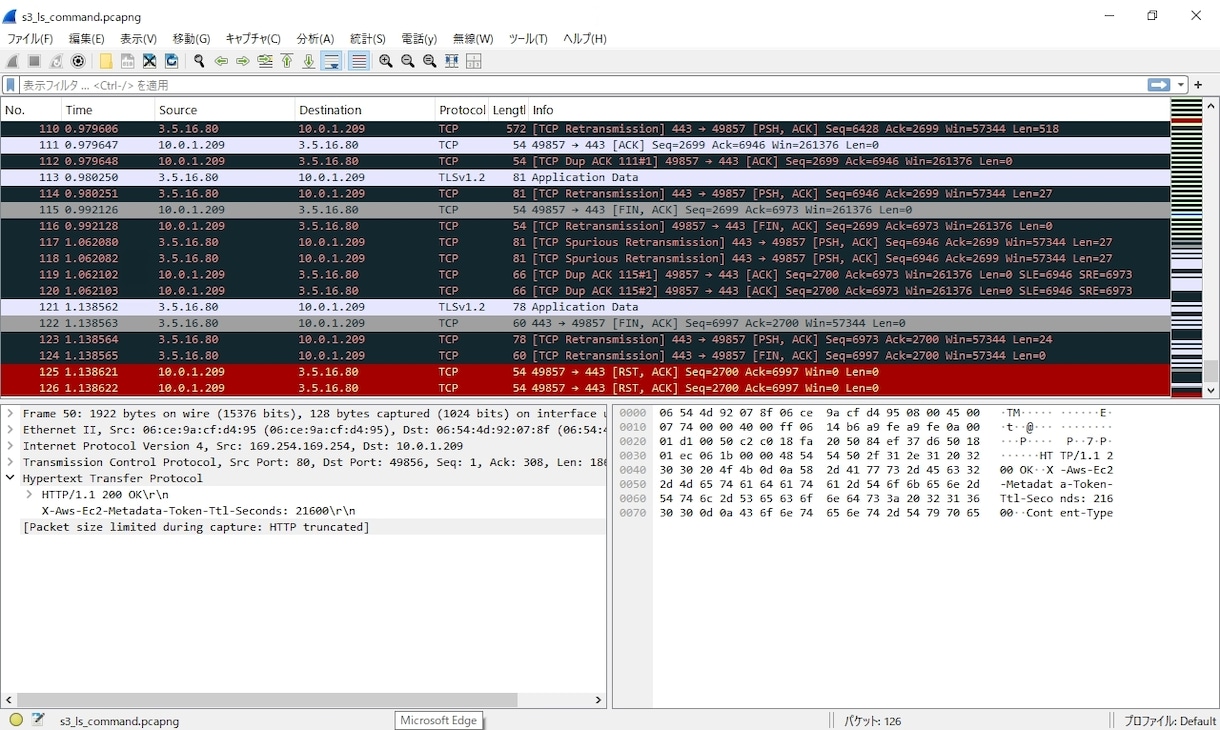Toggle auto-scroll during live capture
This screenshot has width=1220, height=730.
pos(332,61)
